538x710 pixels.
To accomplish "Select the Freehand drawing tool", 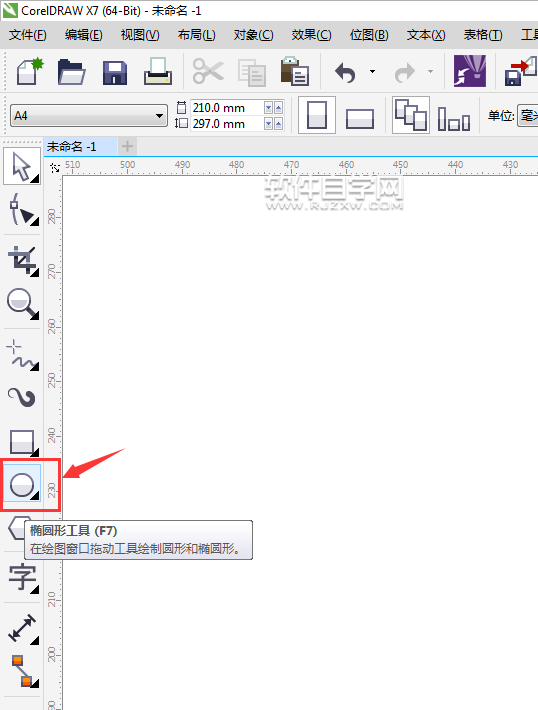I will (x=22, y=355).
